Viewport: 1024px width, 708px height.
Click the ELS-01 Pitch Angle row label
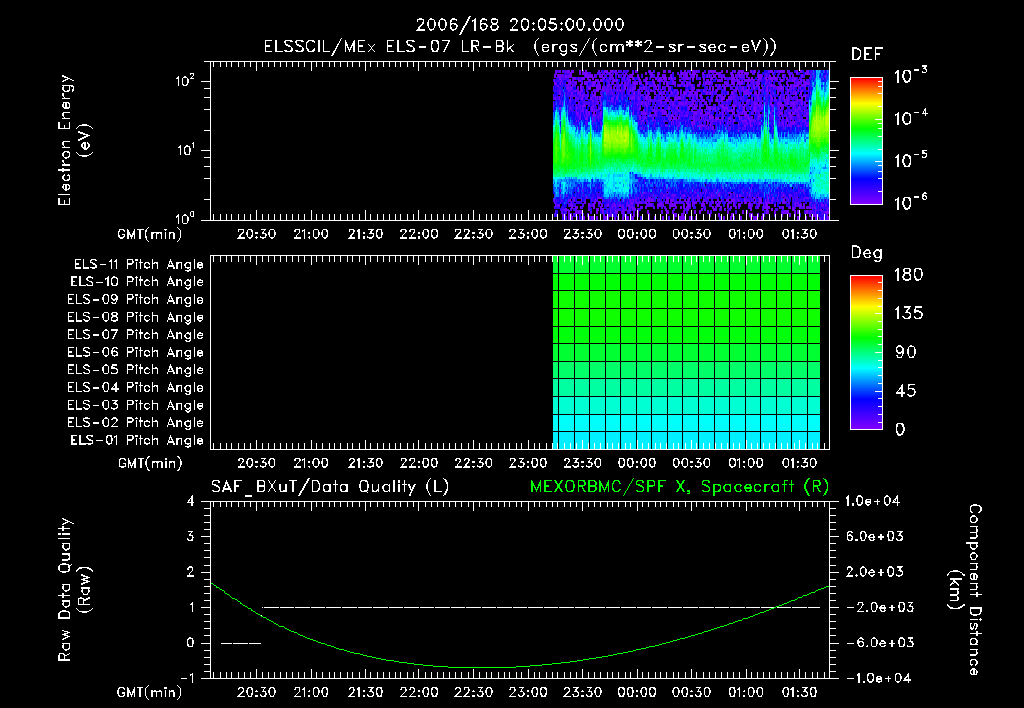[137, 440]
